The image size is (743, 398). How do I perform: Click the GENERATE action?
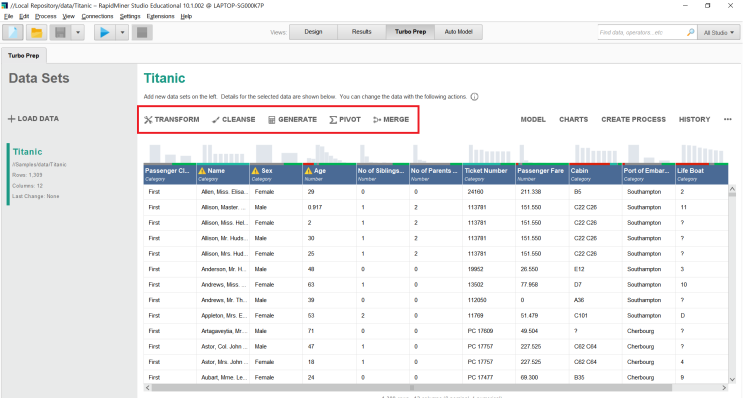coord(292,119)
